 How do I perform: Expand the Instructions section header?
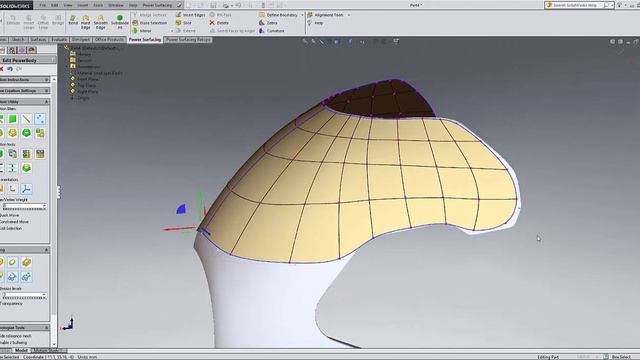(24, 80)
